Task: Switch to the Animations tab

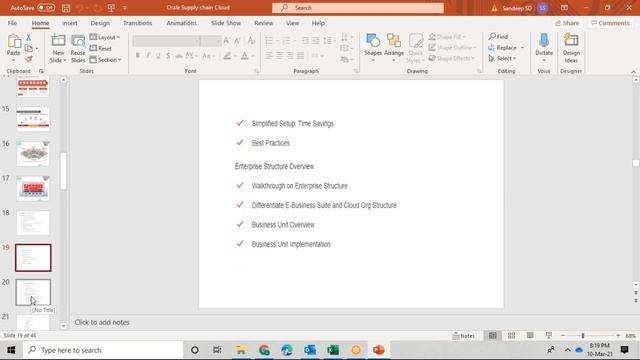Action: (181, 23)
